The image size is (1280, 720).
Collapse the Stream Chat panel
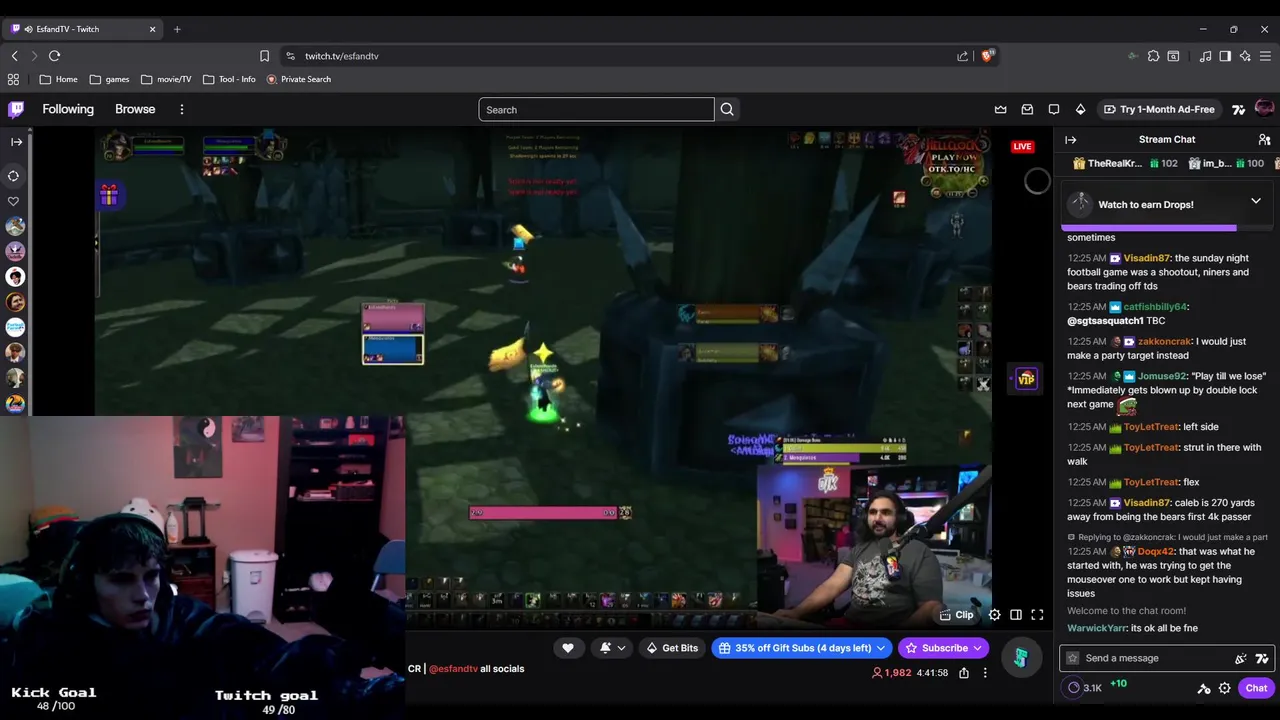pos(1071,140)
